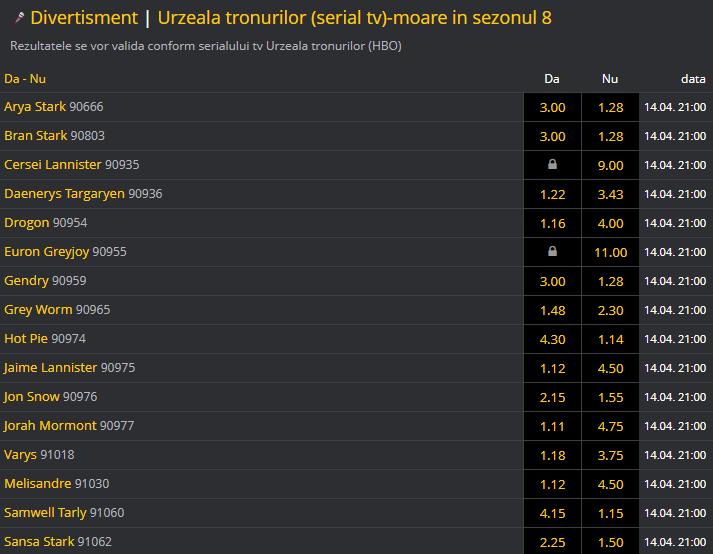This screenshot has height=554, width=713.
Task: Click the Gendry event name
Action: tap(26, 281)
